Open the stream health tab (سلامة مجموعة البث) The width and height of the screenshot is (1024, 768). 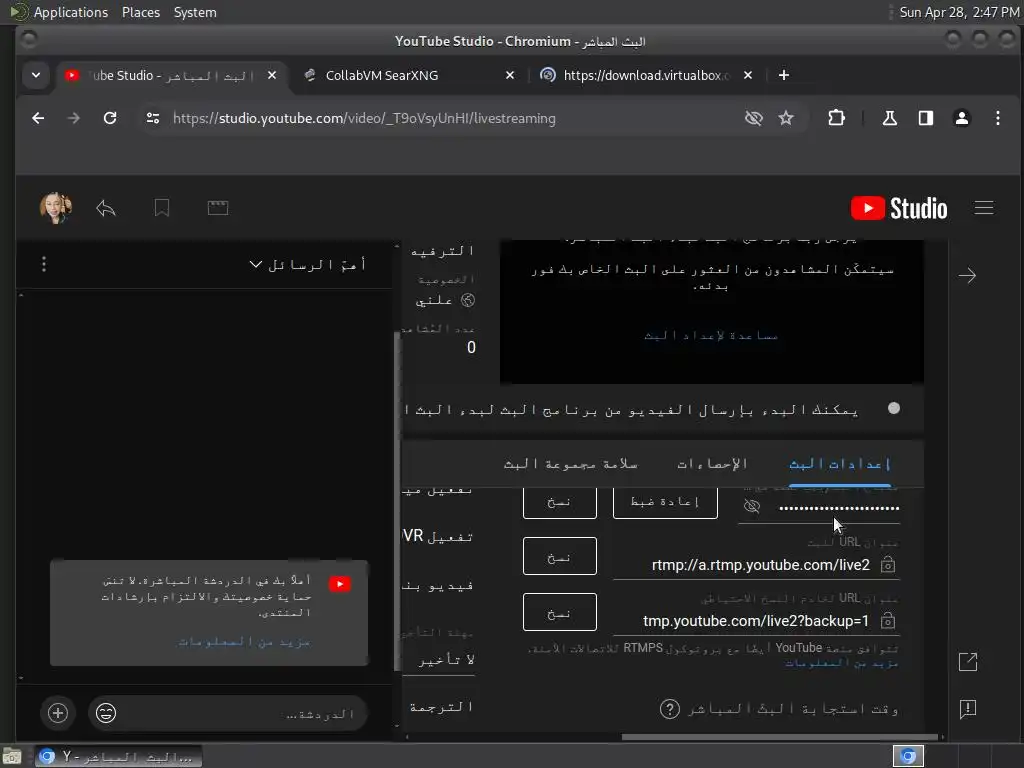click(570, 464)
